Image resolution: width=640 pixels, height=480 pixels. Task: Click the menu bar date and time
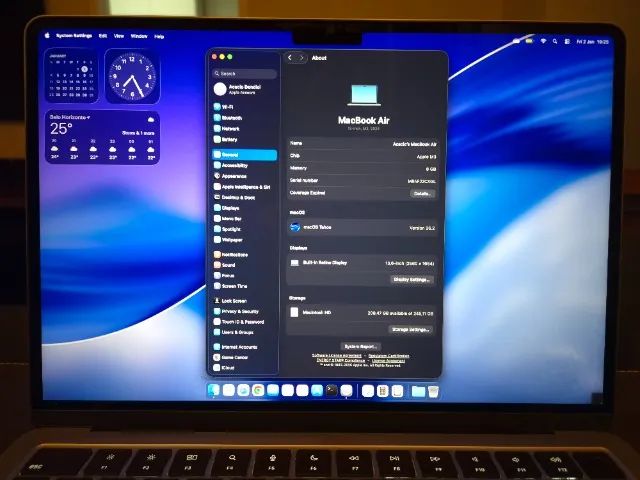coord(593,42)
